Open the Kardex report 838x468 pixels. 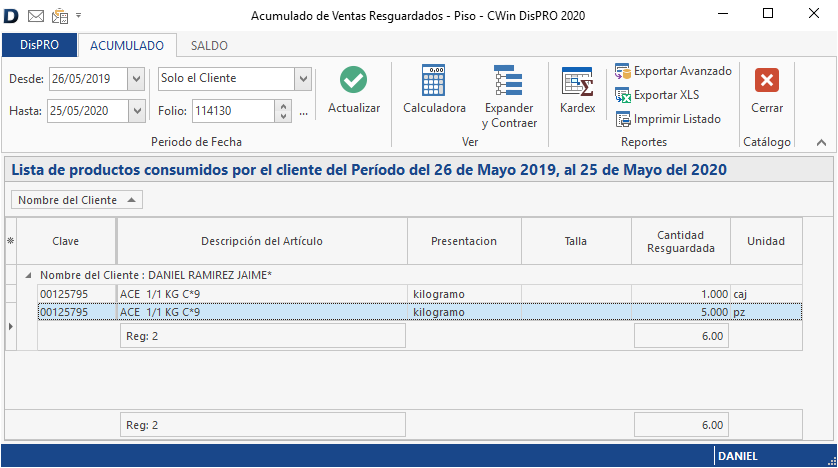click(x=577, y=81)
